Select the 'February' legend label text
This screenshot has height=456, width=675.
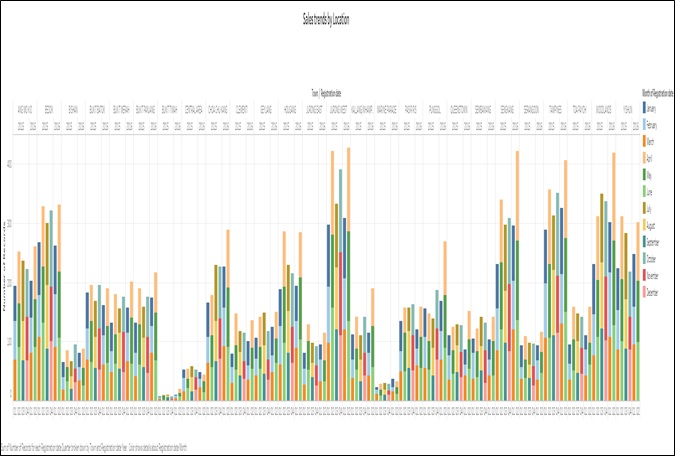point(652,125)
